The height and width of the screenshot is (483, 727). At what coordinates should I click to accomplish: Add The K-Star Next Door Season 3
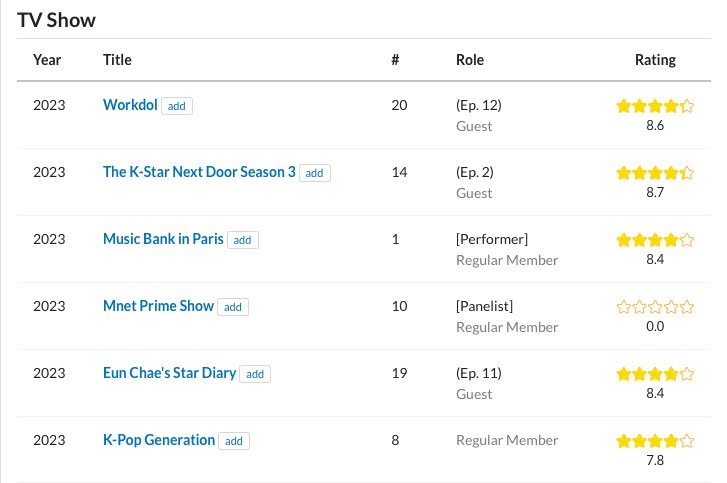click(x=314, y=173)
